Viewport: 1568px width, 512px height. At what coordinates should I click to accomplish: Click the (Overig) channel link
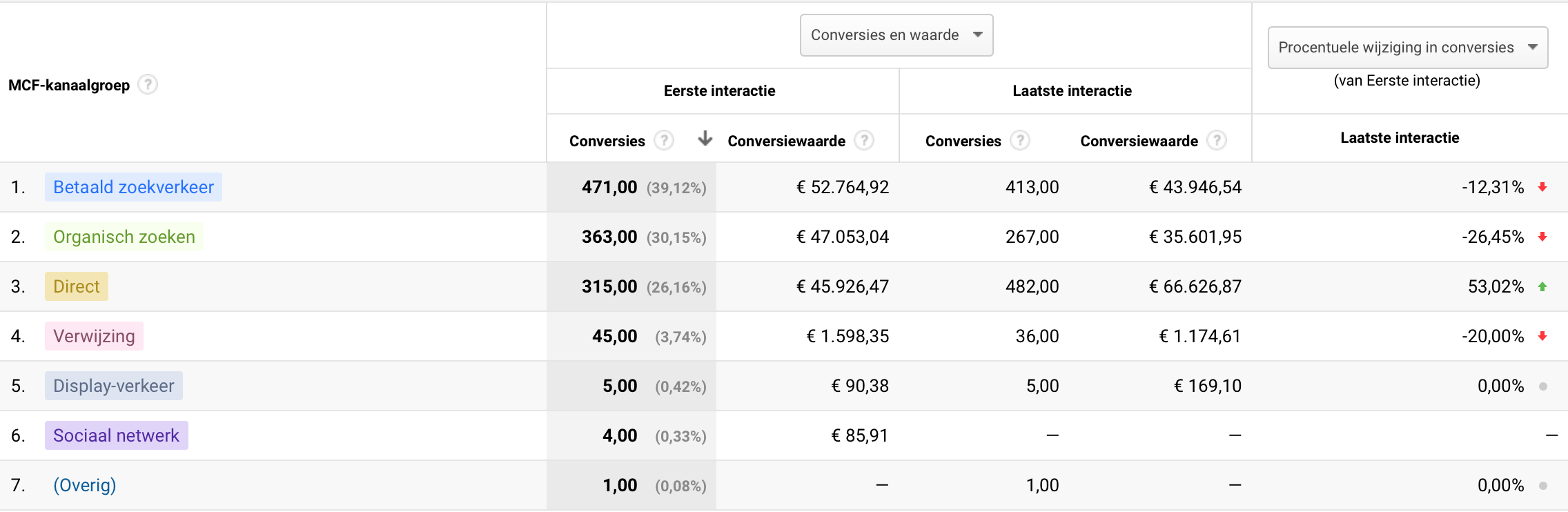click(85, 485)
